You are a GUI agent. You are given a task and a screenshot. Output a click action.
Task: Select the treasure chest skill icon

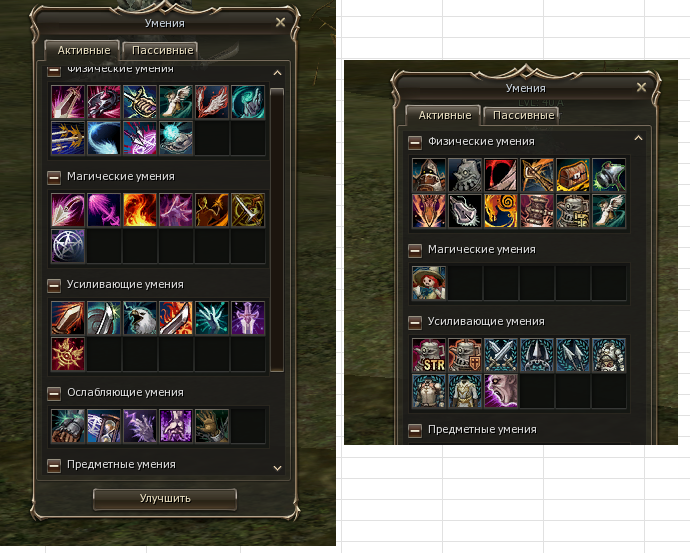click(x=573, y=175)
